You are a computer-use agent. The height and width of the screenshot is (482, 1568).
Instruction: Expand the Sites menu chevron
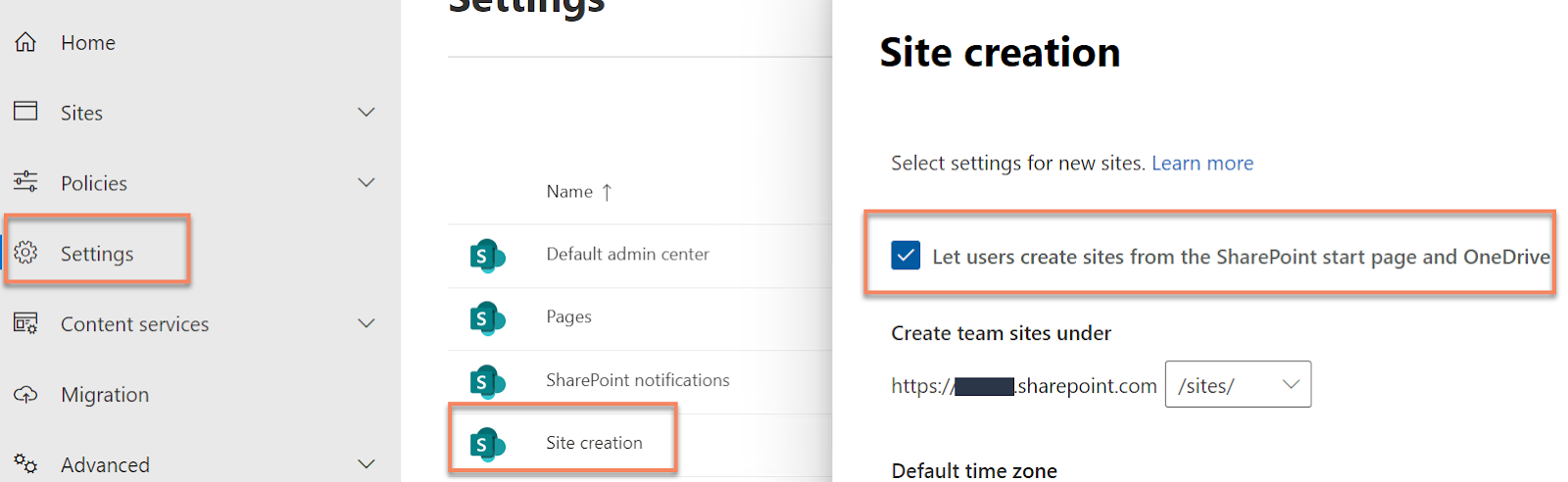click(x=367, y=113)
